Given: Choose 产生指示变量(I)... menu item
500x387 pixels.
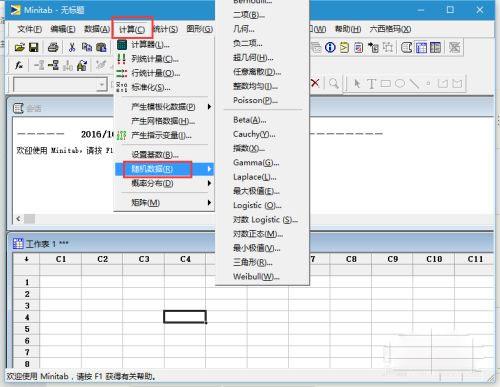Looking at the screenshot, I should (x=164, y=135).
